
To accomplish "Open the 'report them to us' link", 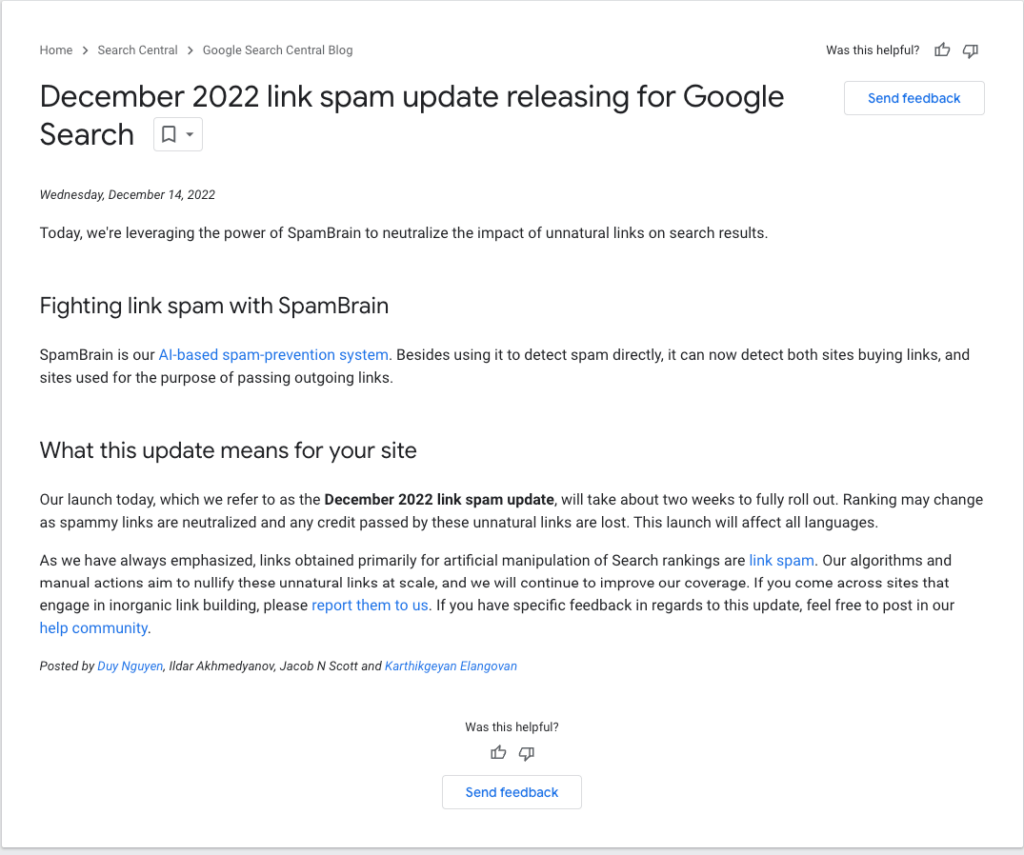I will [x=370, y=605].
